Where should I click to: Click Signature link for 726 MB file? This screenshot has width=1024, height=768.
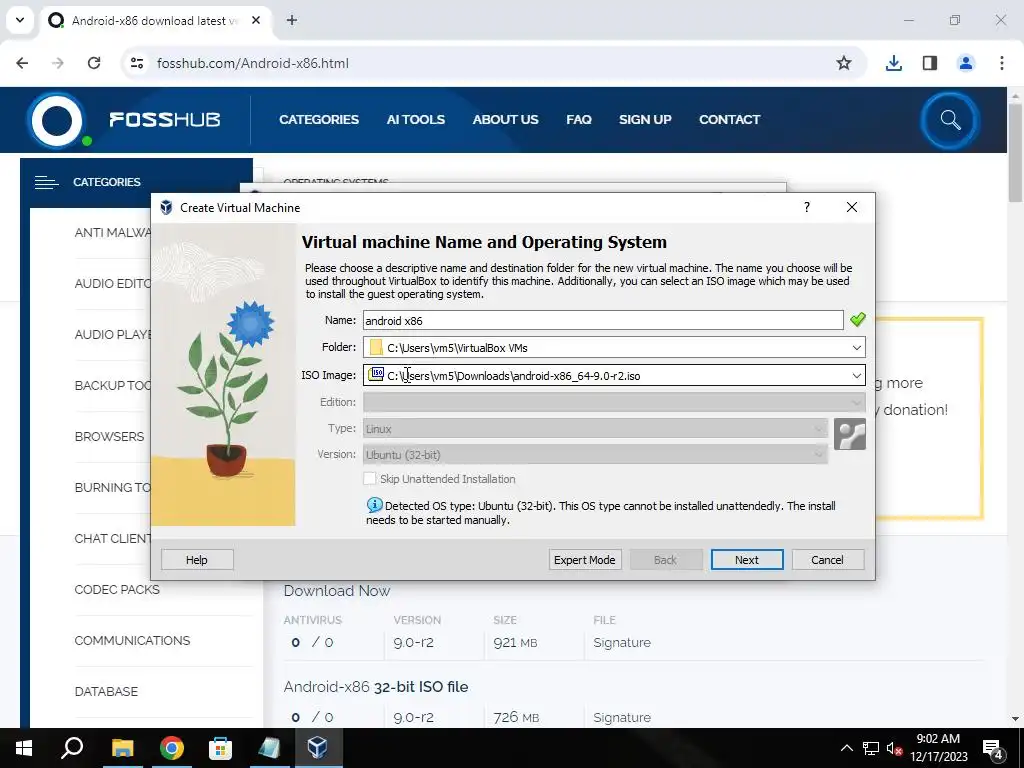[622, 717]
